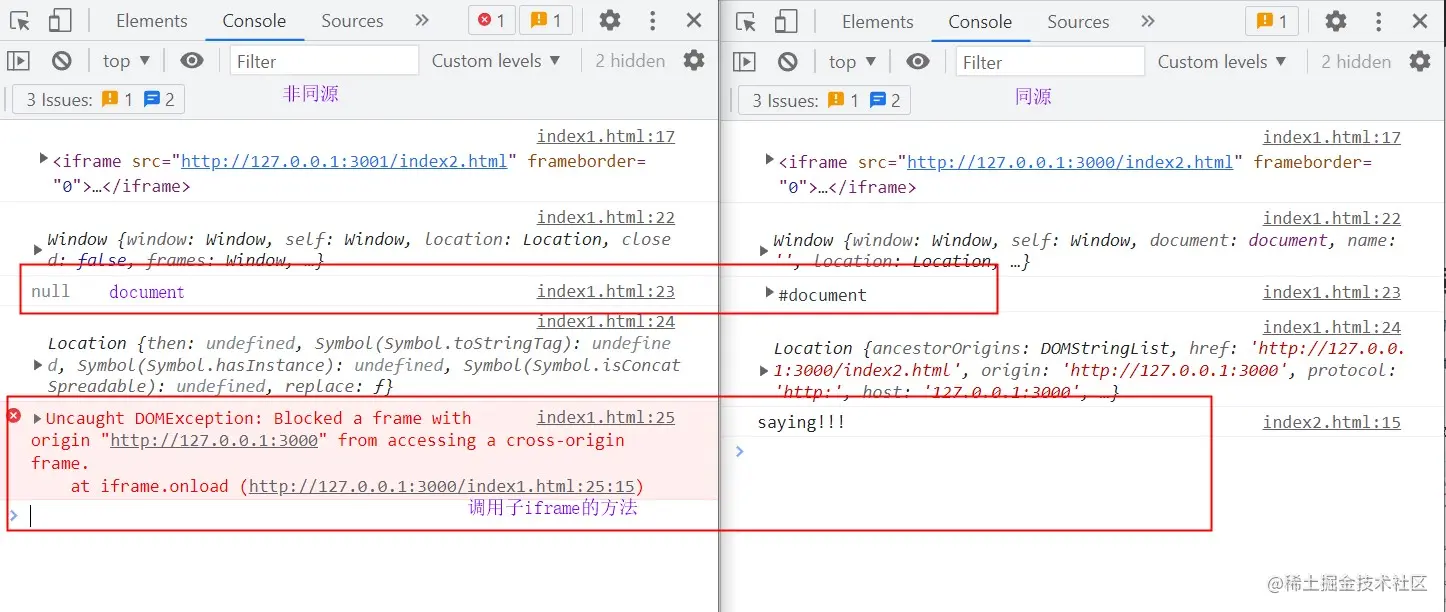1446x612 pixels.
Task: Click 3 Issues button in left DevTools
Action: (98, 99)
